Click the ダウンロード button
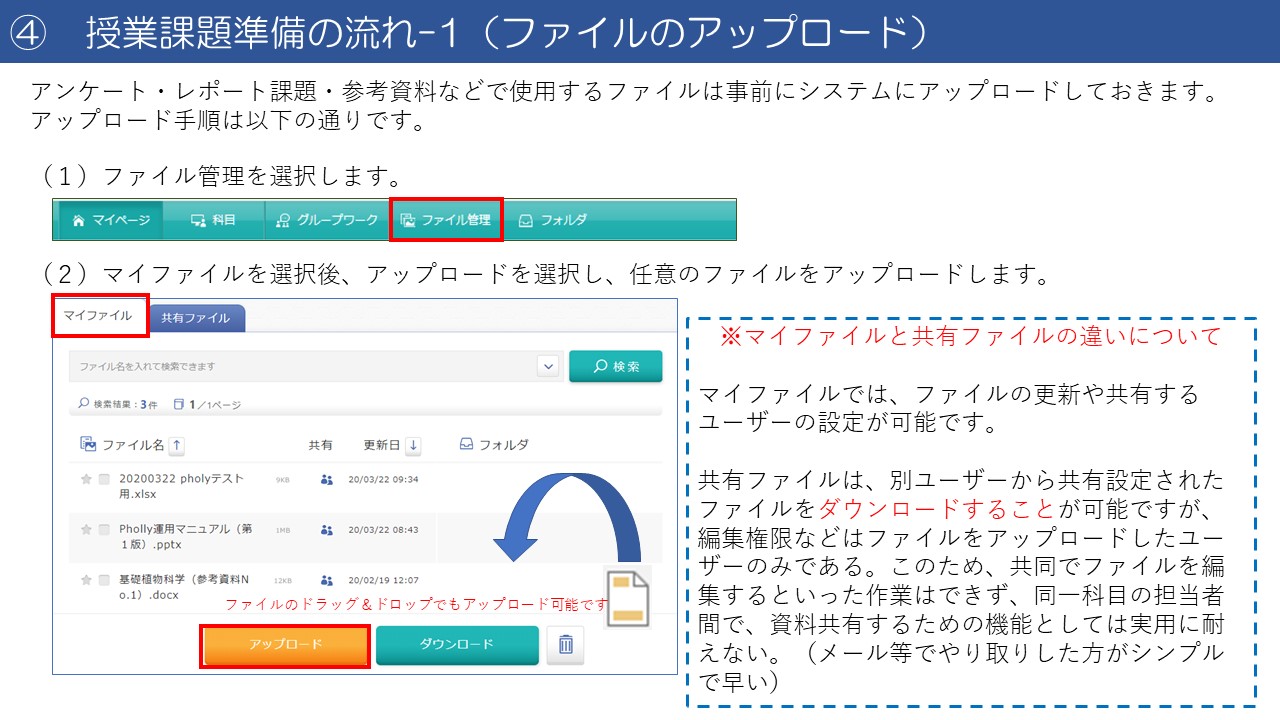 pos(457,645)
